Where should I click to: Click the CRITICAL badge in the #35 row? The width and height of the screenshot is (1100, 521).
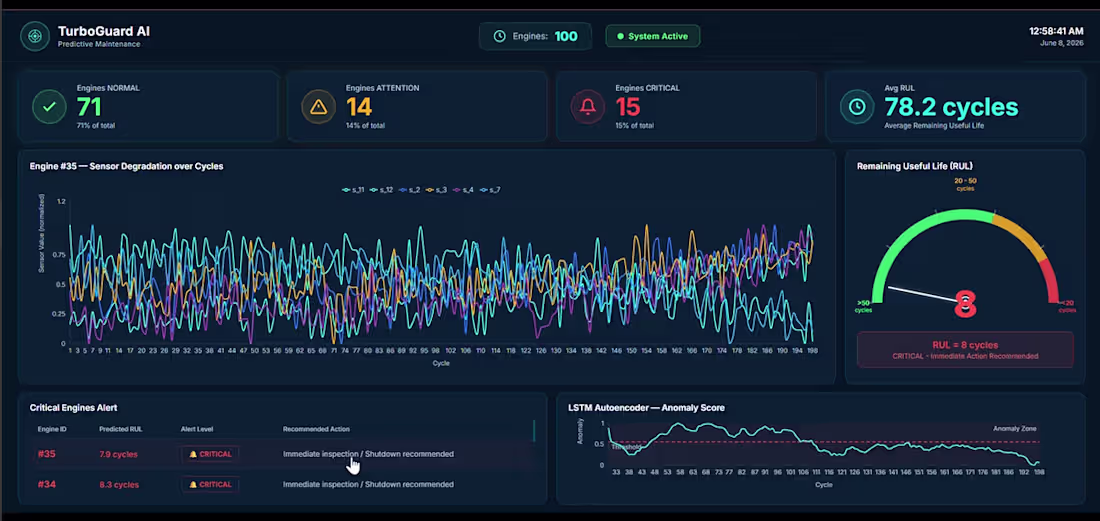pyautogui.click(x=210, y=454)
